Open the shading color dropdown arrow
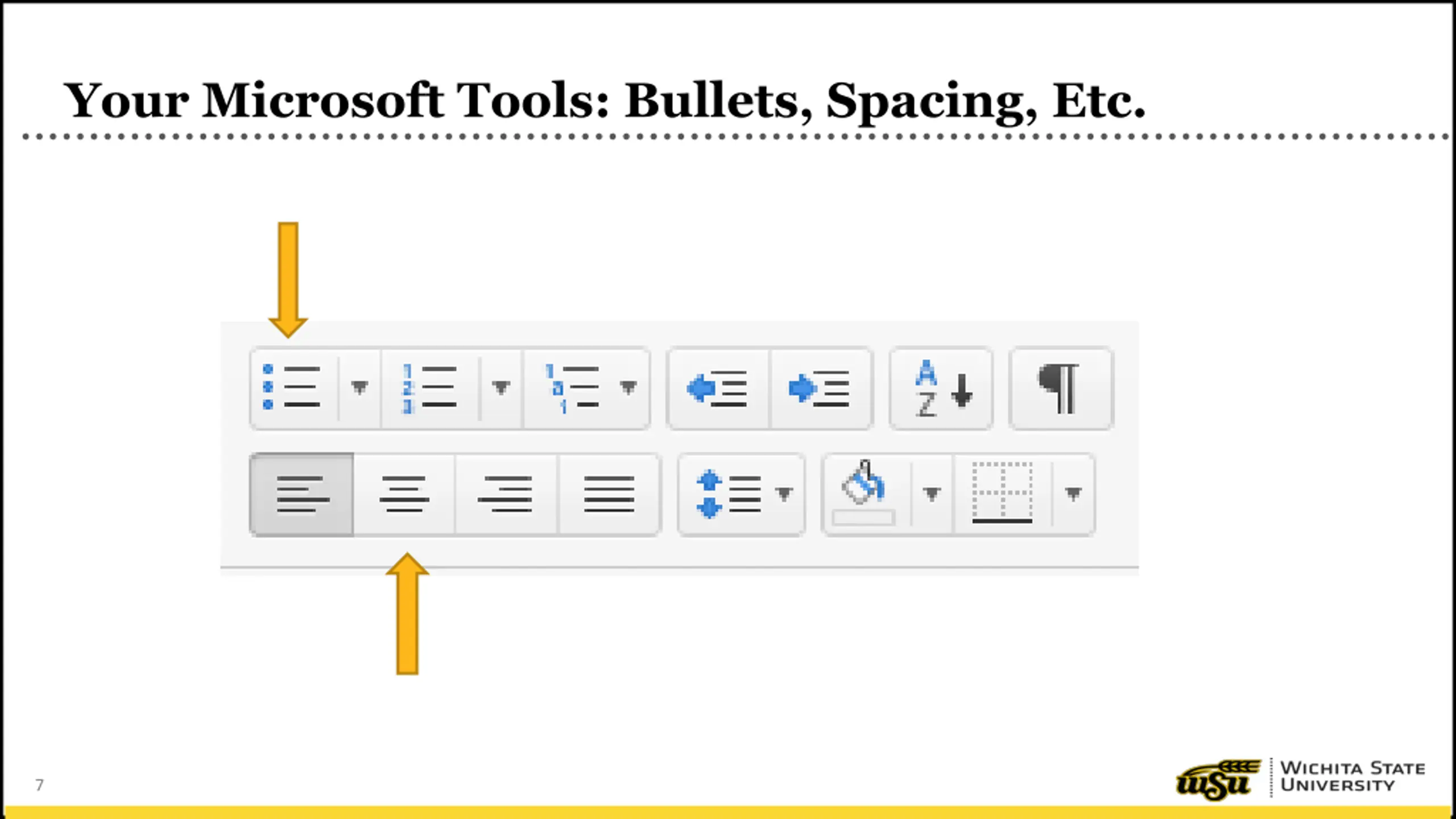 932,494
